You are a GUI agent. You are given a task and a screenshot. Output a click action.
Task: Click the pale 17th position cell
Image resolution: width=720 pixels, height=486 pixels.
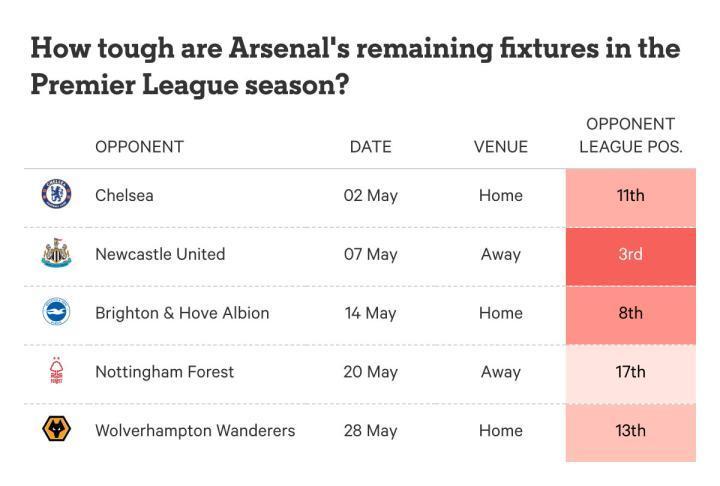point(630,373)
